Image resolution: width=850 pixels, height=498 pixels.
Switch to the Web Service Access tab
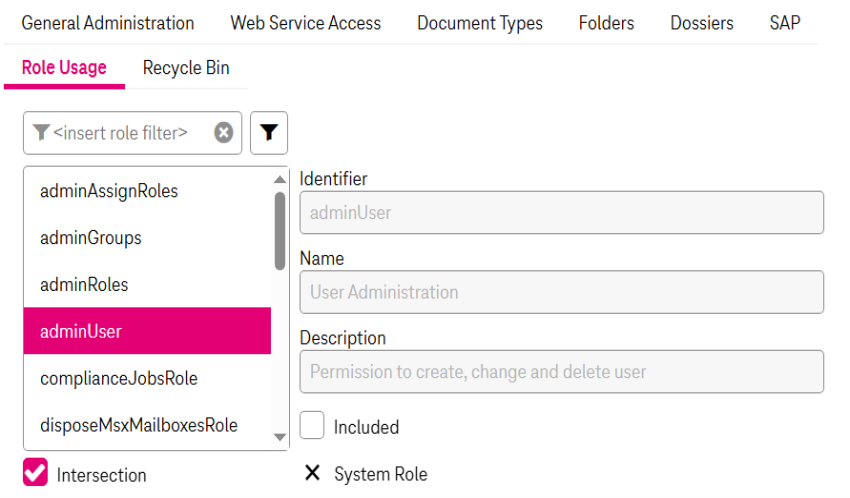tap(305, 22)
